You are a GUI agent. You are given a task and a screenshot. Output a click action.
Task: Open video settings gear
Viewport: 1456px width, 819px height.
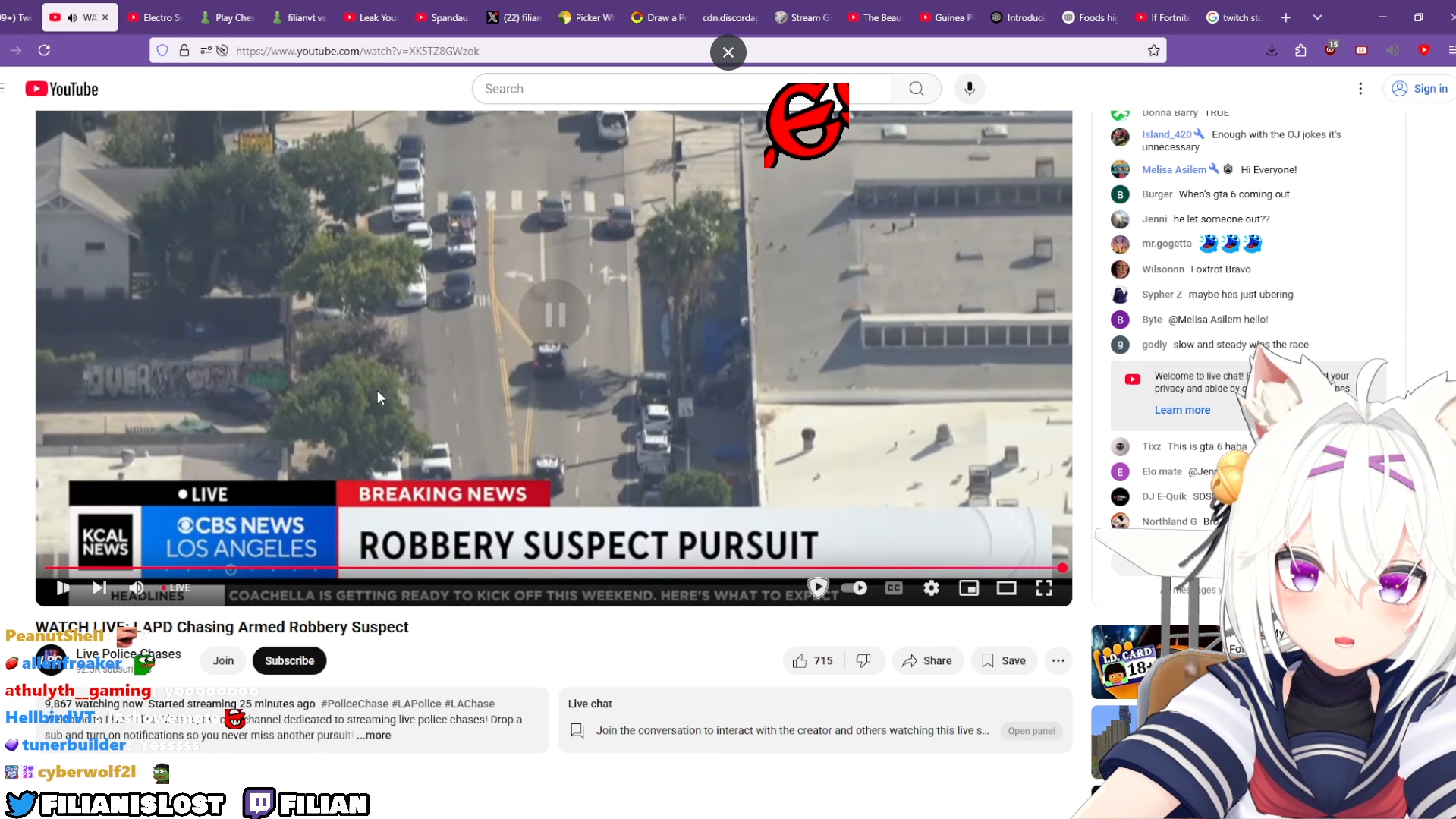coord(932,587)
